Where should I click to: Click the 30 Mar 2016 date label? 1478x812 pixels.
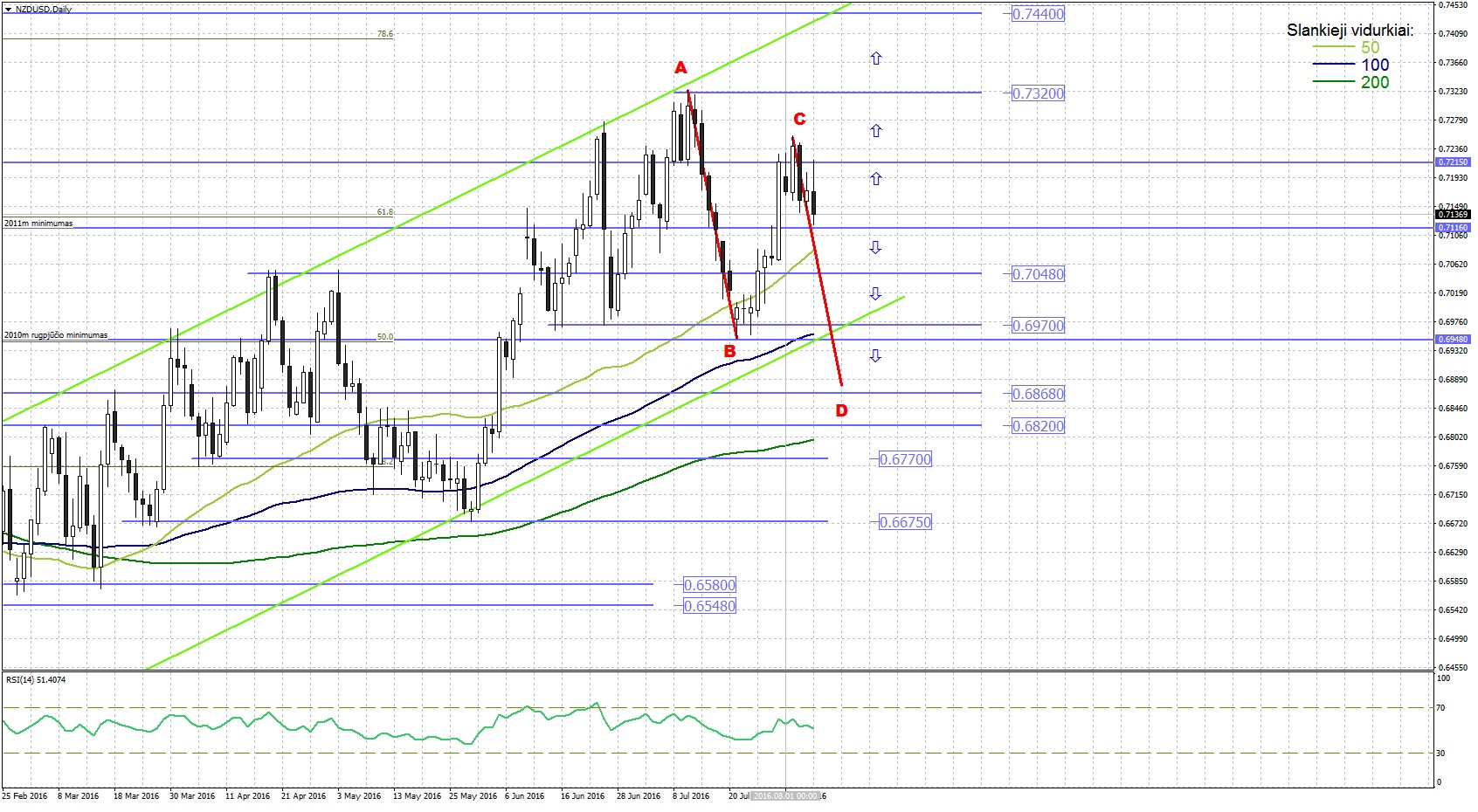pos(192,796)
